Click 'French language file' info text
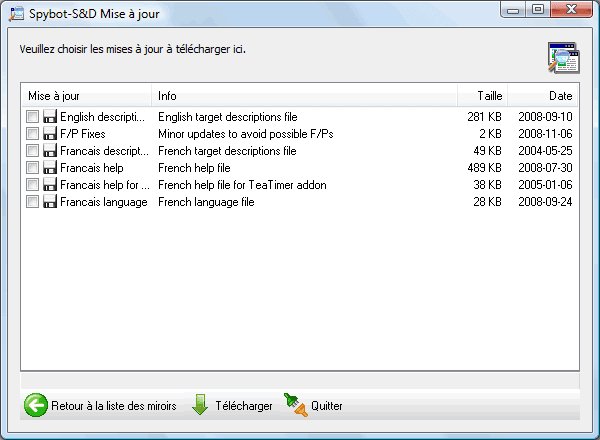The height and width of the screenshot is (440, 600). click(x=206, y=202)
